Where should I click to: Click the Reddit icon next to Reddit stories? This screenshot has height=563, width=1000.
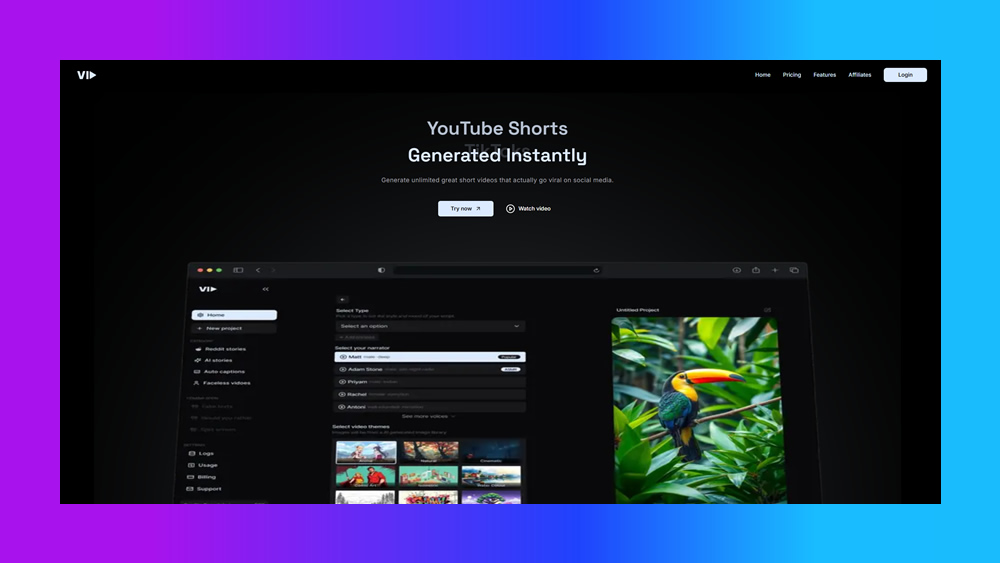[198, 349]
